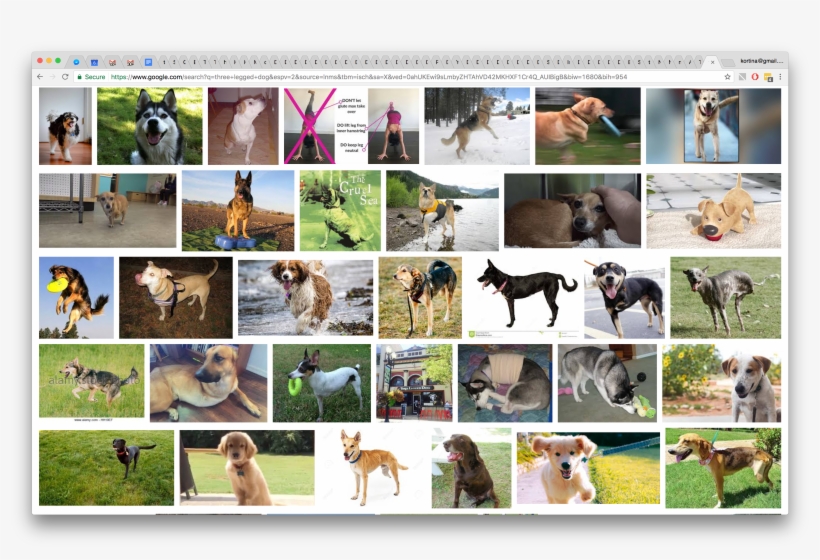Viewport: 820px width, 560px height.
Task: Open the two leashed dogs on grass photo
Action: pos(420,298)
